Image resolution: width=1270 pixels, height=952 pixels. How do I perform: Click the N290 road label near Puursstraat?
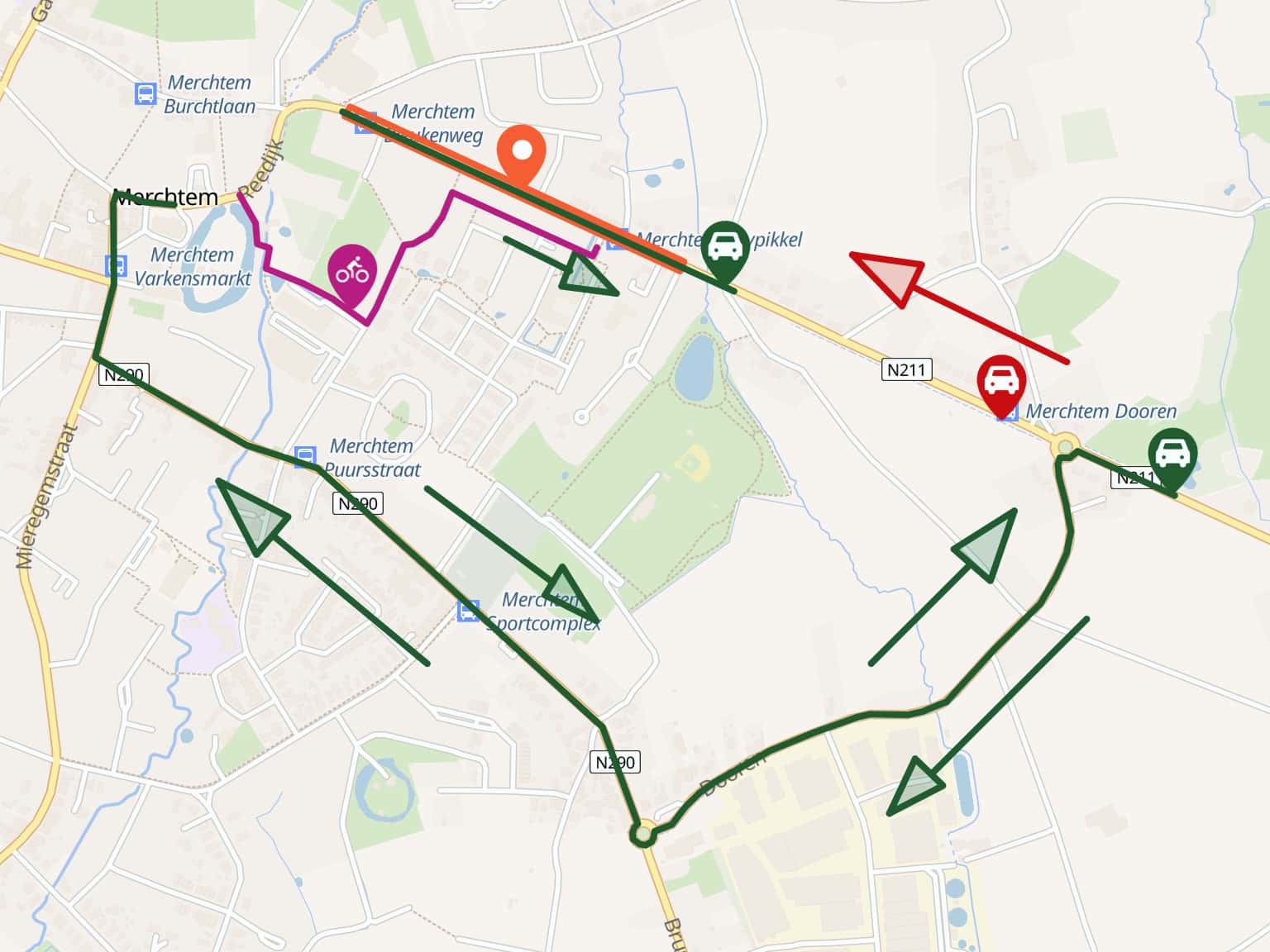click(358, 503)
